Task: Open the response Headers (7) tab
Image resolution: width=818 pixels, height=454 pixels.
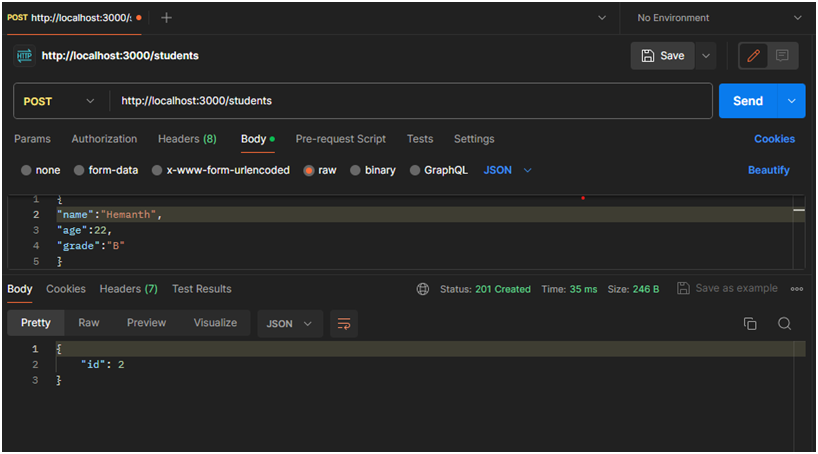Action: [128, 289]
